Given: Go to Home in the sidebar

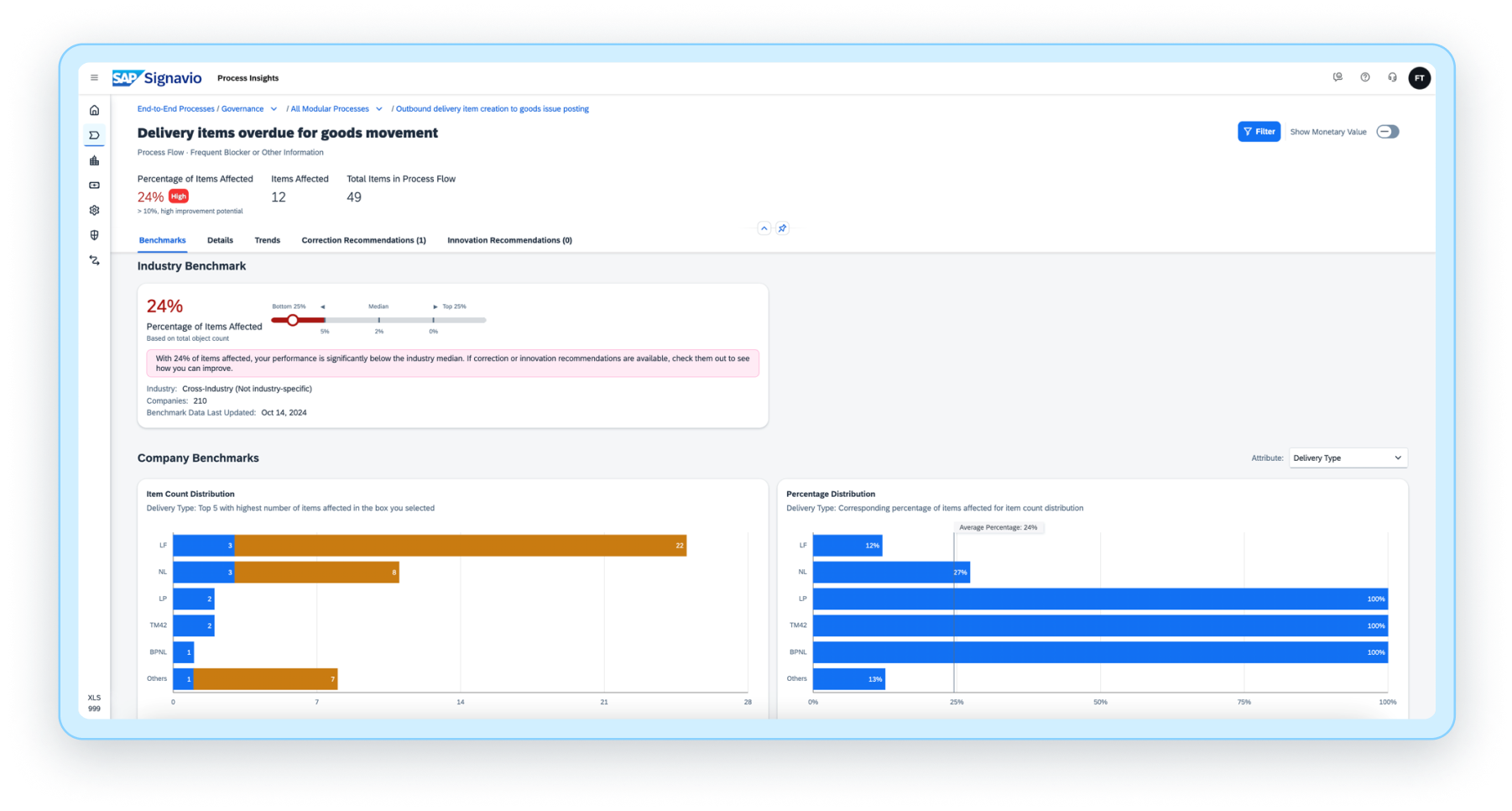Looking at the screenshot, I should point(94,110).
